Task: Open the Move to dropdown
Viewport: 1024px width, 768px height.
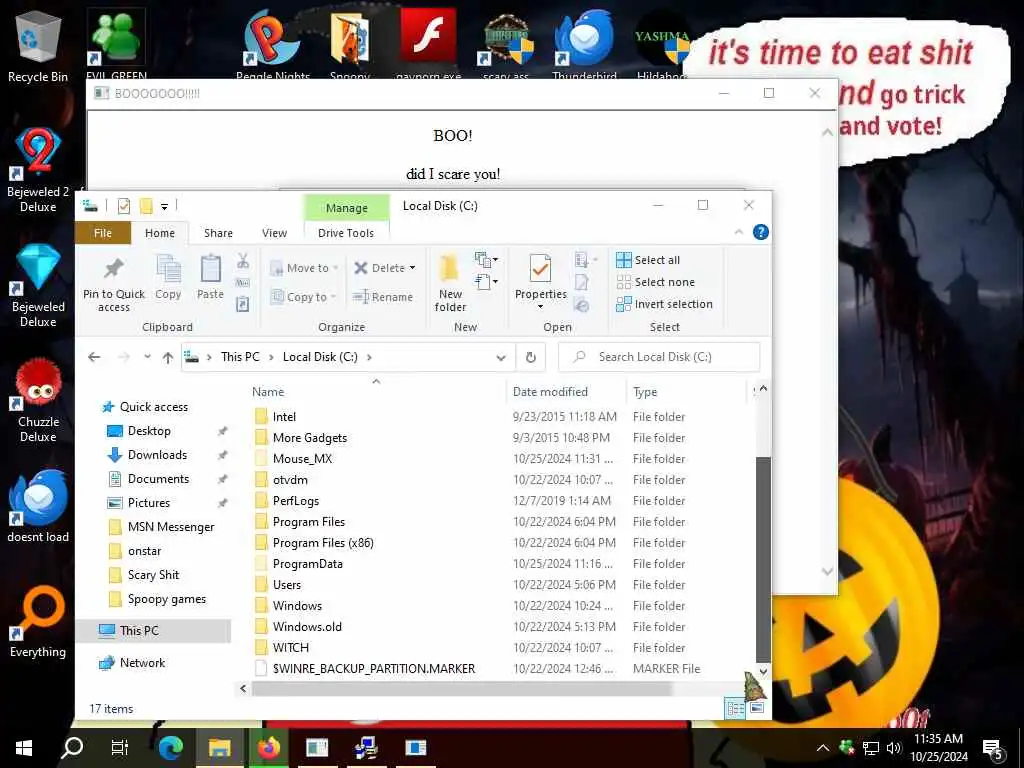Action: tap(304, 268)
